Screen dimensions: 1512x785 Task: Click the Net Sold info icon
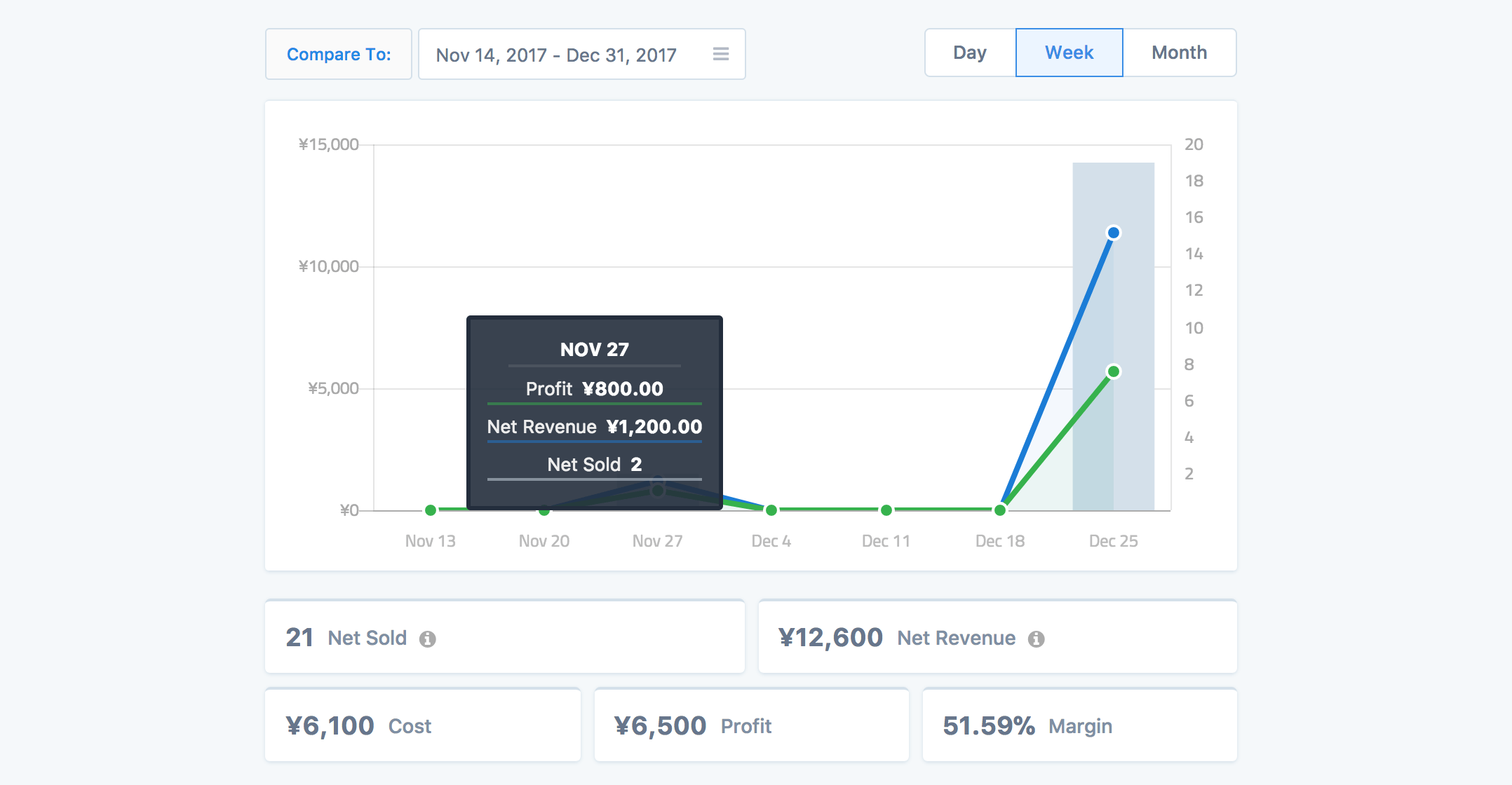427,639
